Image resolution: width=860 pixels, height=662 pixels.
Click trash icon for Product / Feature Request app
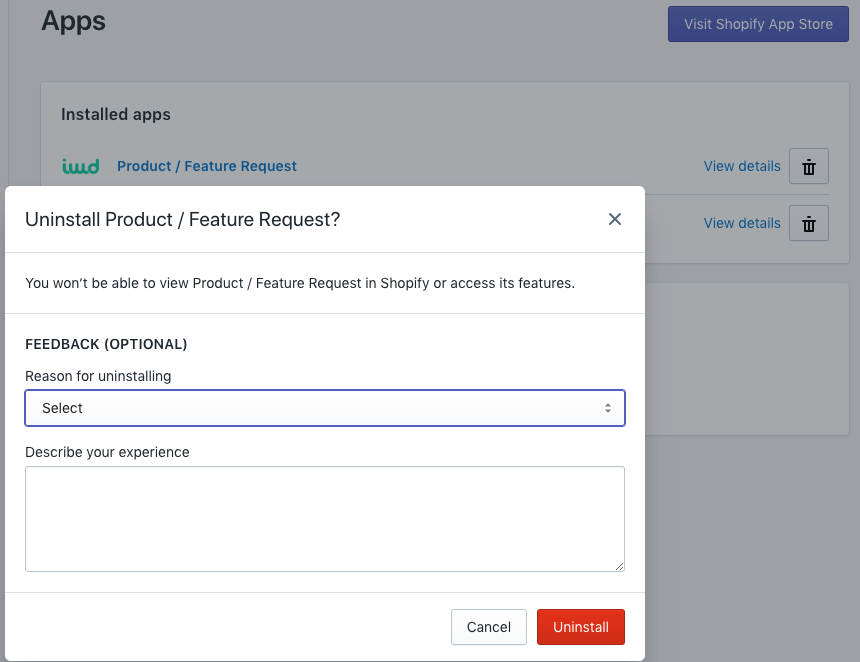coord(808,166)
